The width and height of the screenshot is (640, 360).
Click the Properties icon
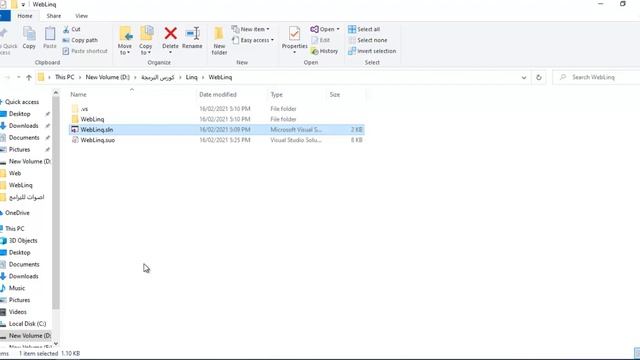click(x=294, y=34)
